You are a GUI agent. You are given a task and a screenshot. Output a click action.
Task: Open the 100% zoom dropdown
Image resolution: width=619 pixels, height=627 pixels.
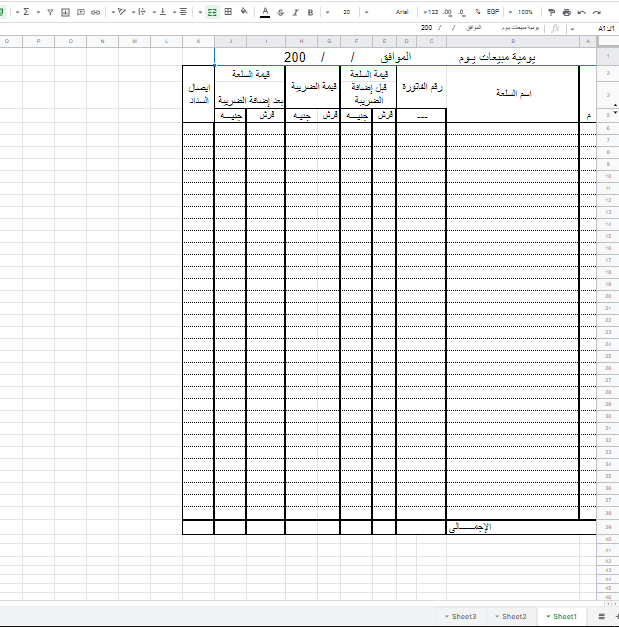click(523, 12)
